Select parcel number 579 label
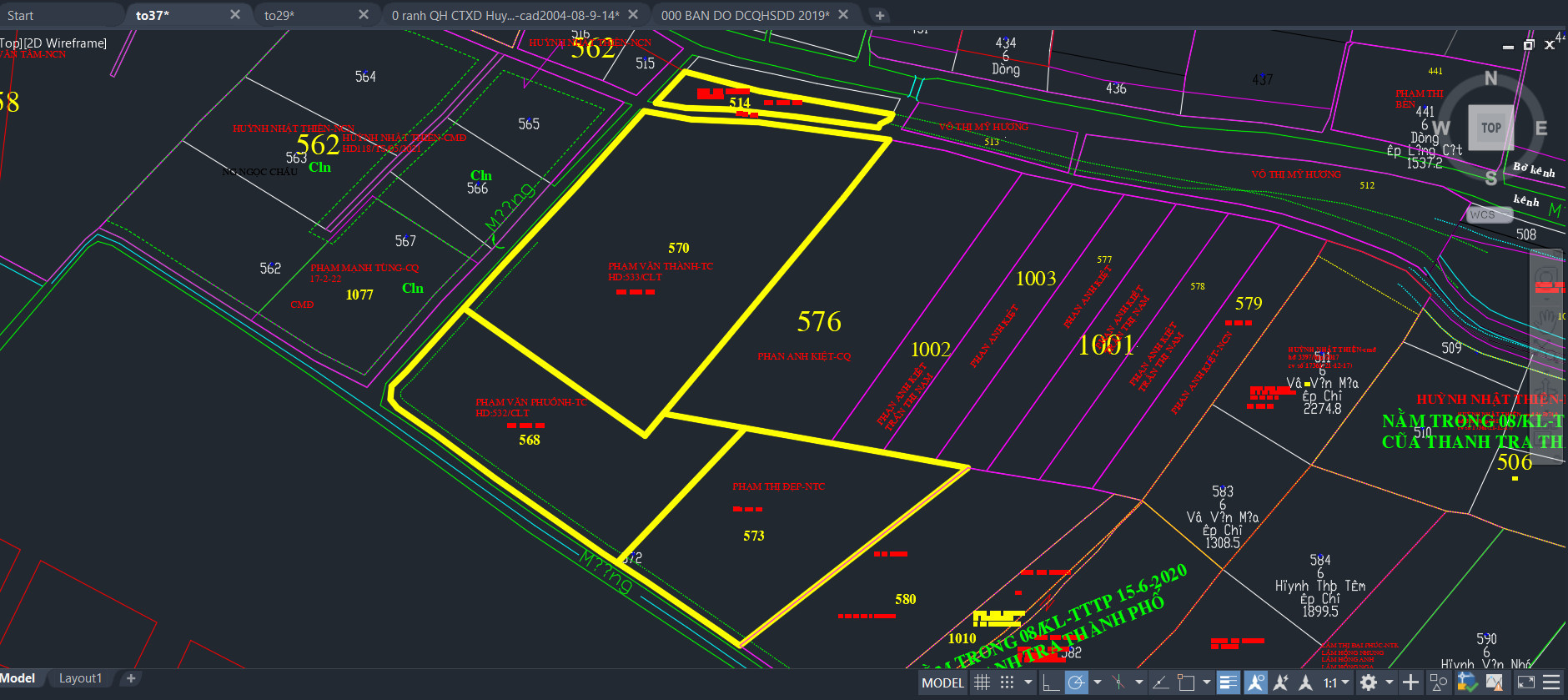The image size is (1568, 700). 1249,304
